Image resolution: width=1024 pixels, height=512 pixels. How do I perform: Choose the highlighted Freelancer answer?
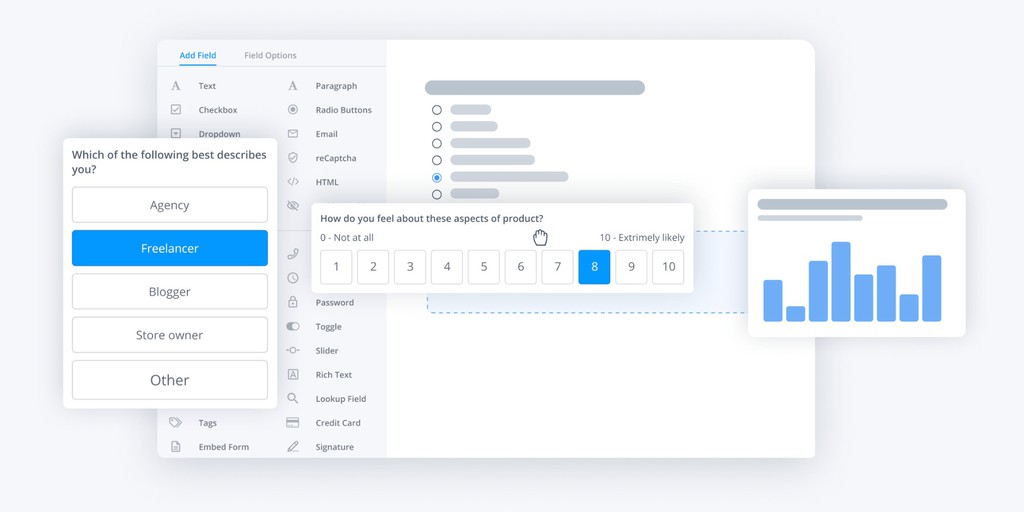tap(170, 248)
